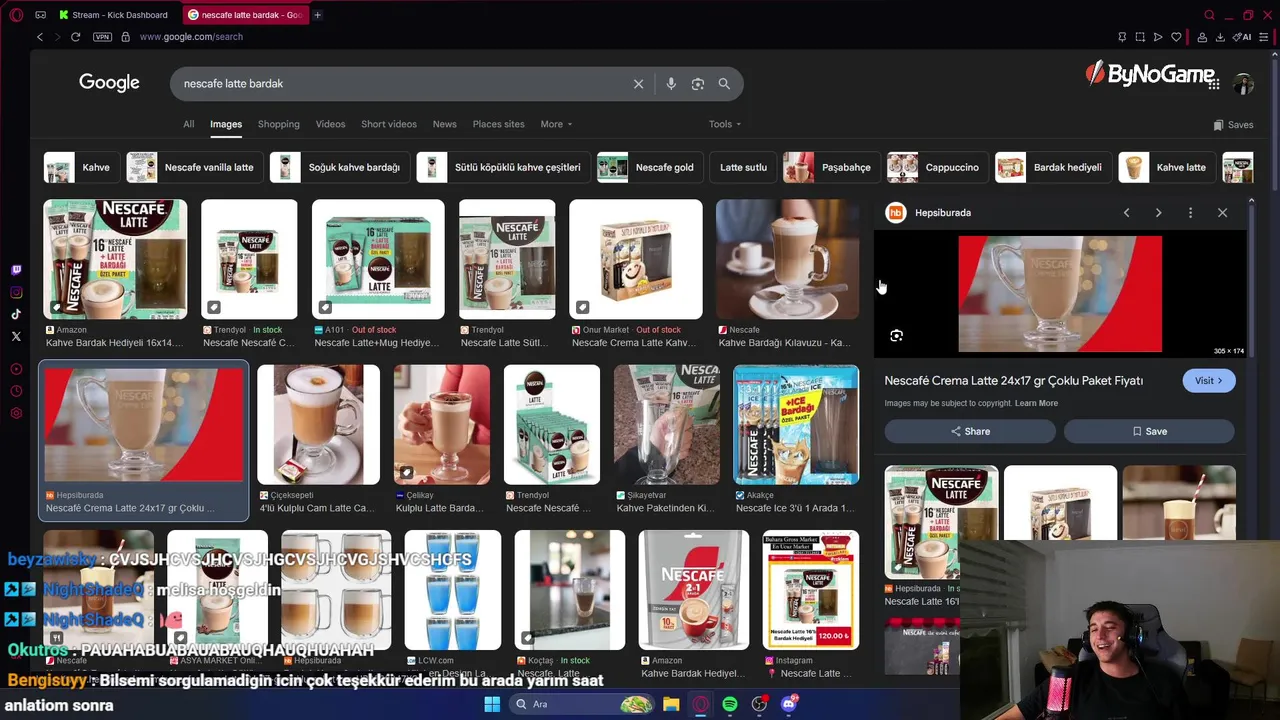The image size is (1280, 720).
Task: Clear the search box with the X icon
Action: click(x=638, y=84)
